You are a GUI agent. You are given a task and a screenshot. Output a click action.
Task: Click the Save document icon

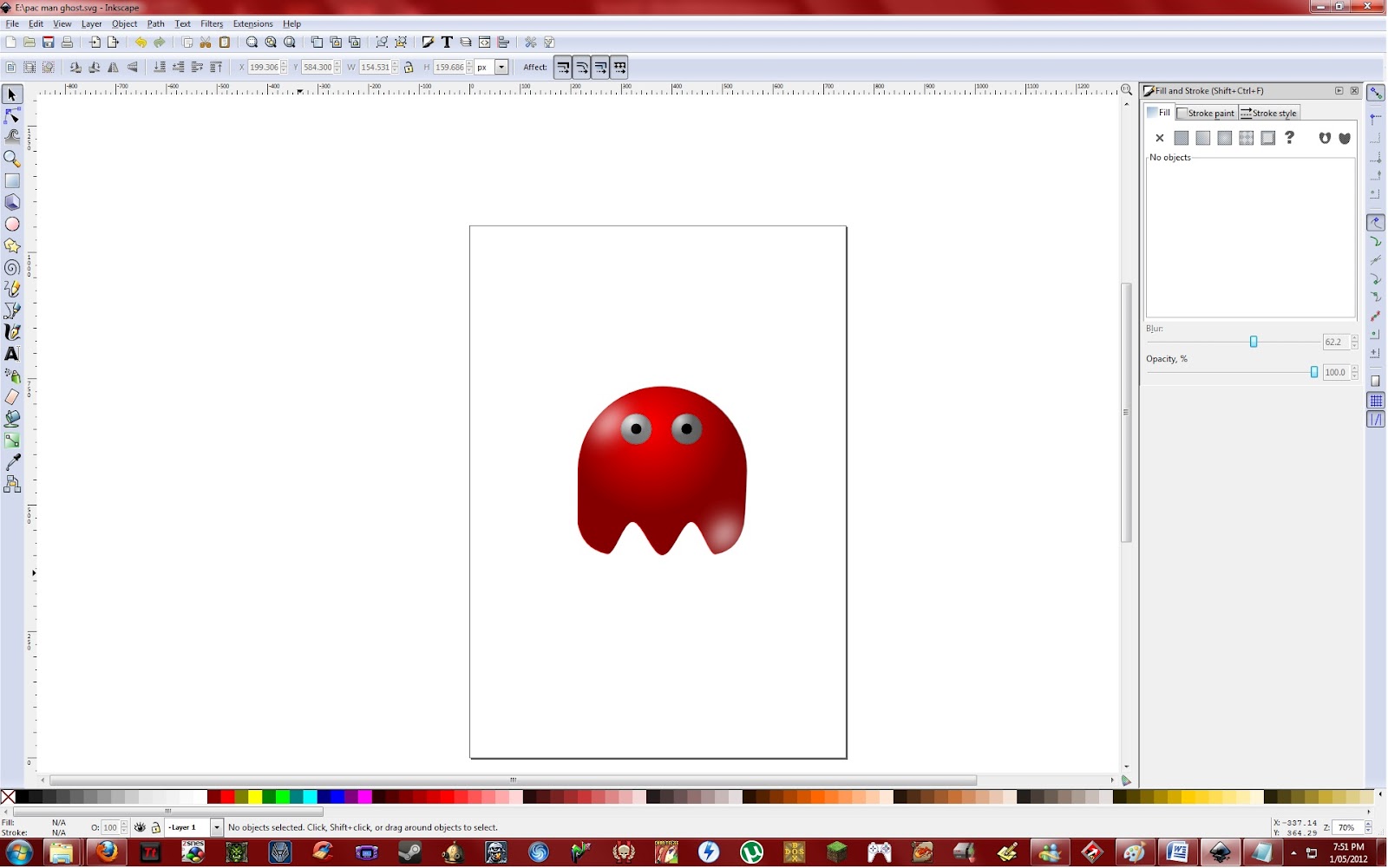coord(49,42)
